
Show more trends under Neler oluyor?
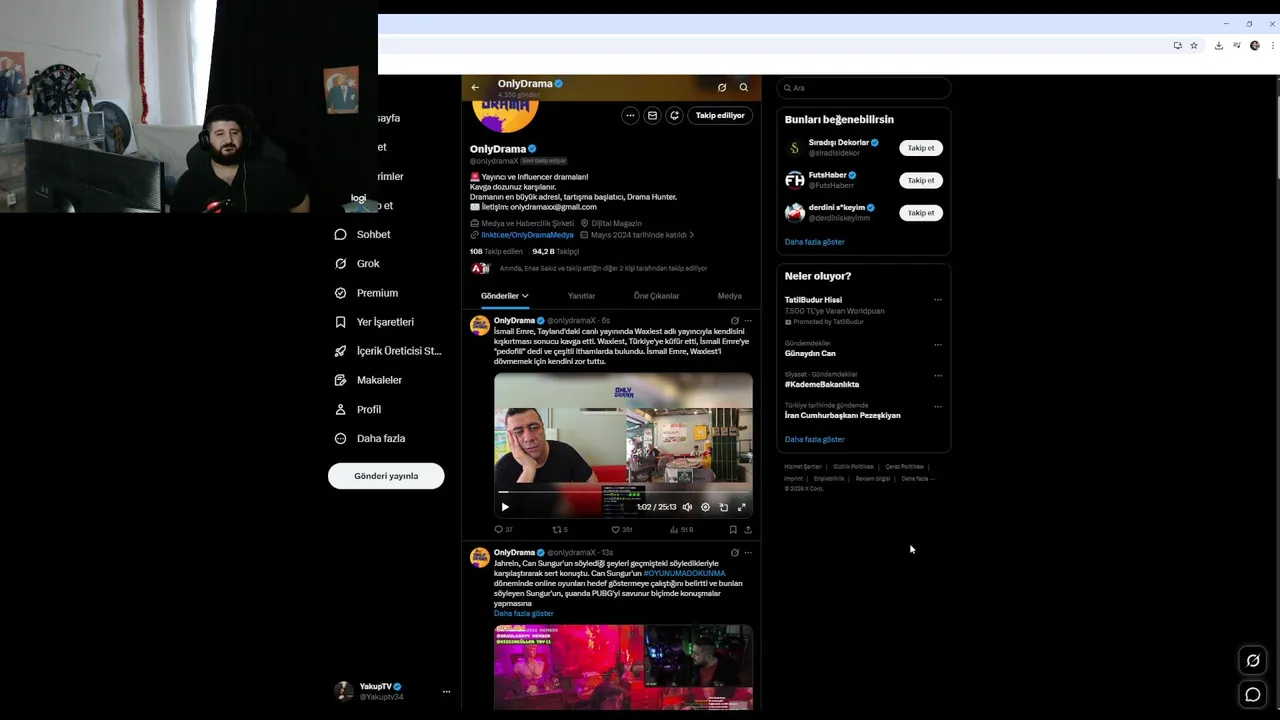tap(814, 440)
